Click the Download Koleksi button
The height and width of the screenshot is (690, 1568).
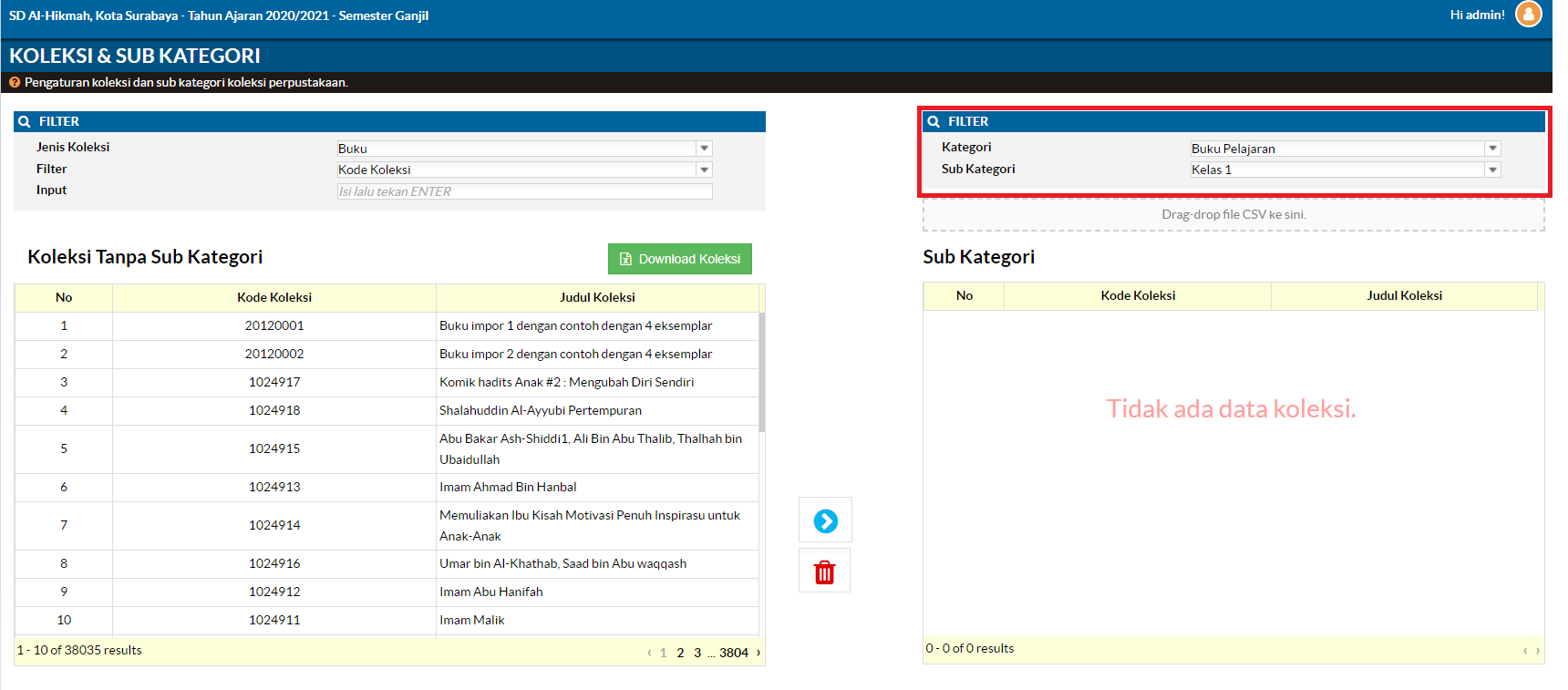click(x=680, y=259)
